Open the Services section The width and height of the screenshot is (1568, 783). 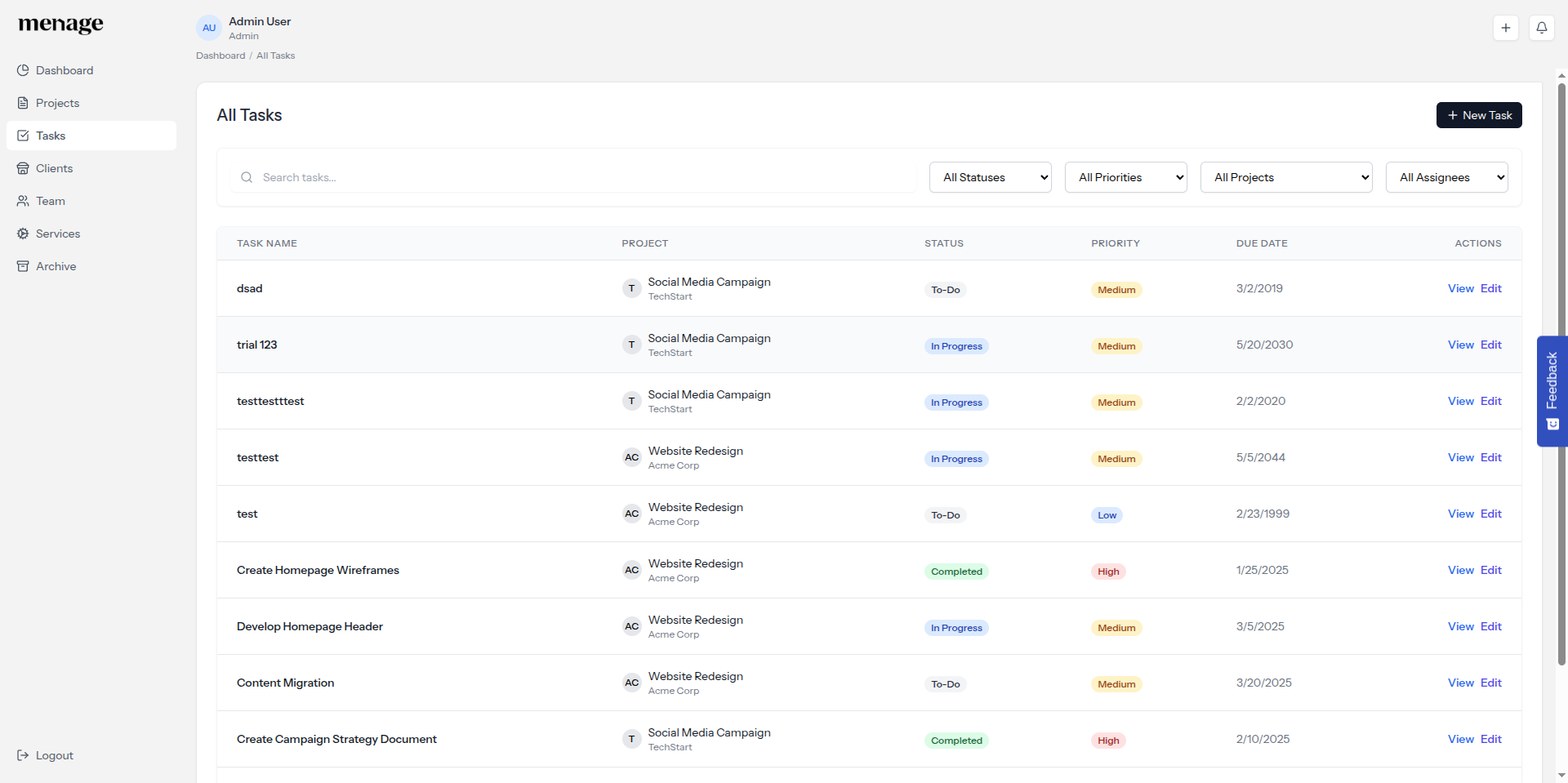pos(58,234)
